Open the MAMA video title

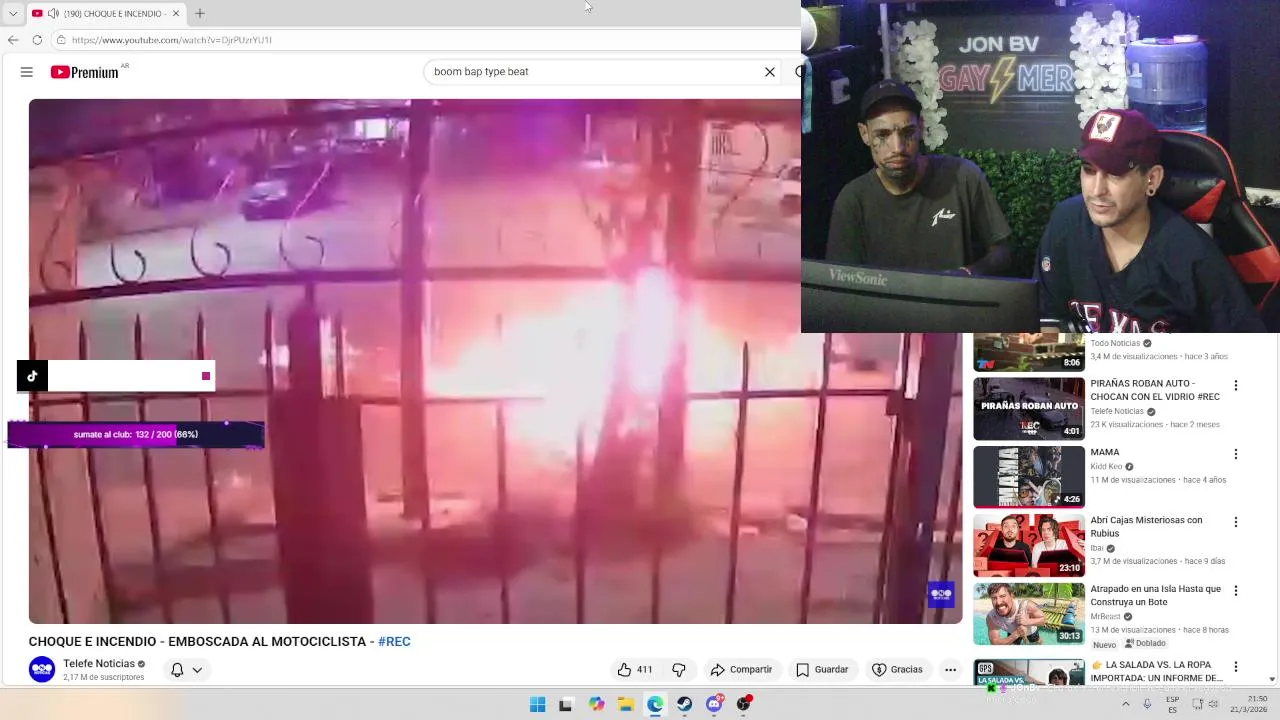[x=1105, y=452]
